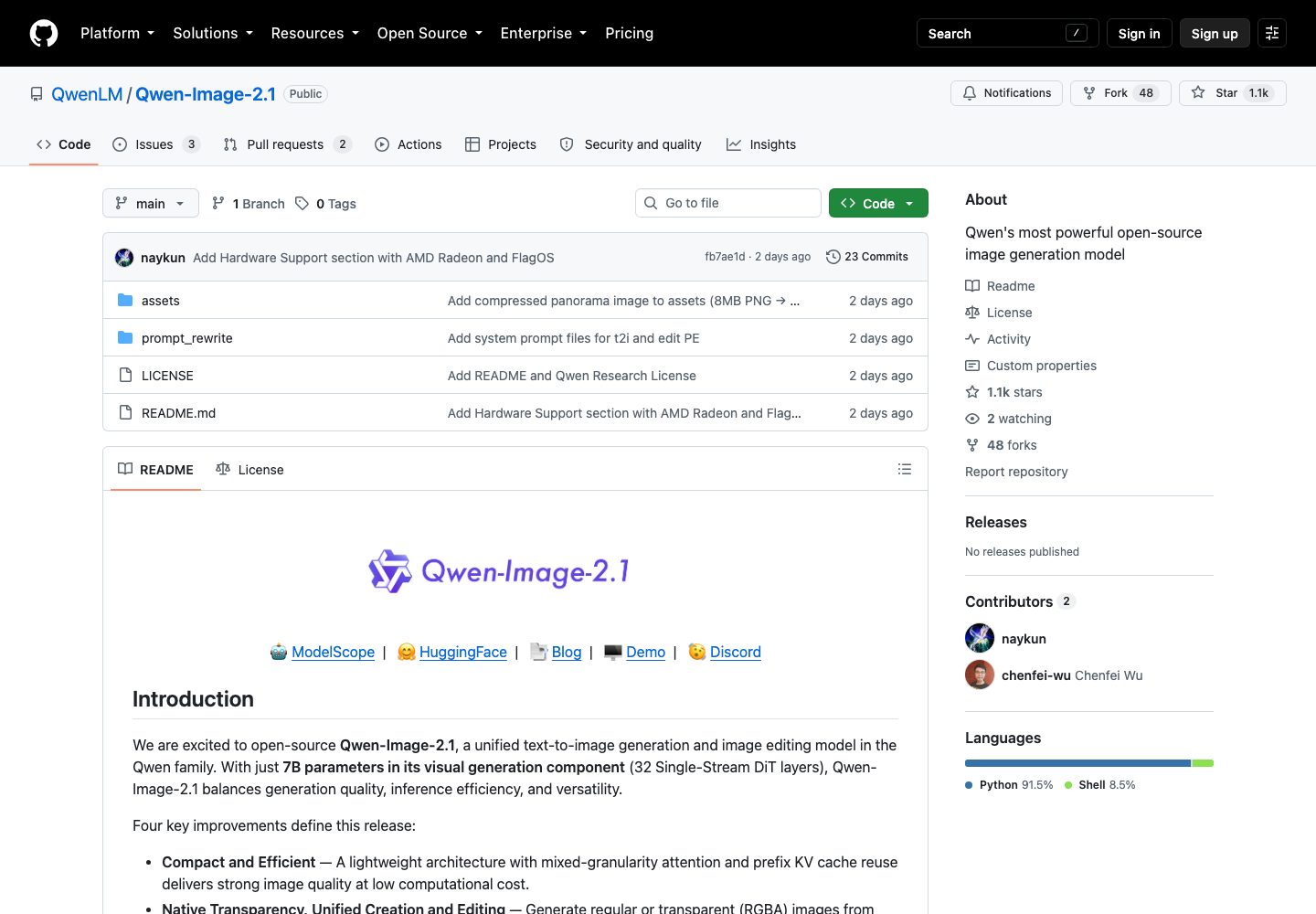The width and height of the screenshot is (1316, 914).
Task: Open the README.md file name
Action: (x=179, y=413)
